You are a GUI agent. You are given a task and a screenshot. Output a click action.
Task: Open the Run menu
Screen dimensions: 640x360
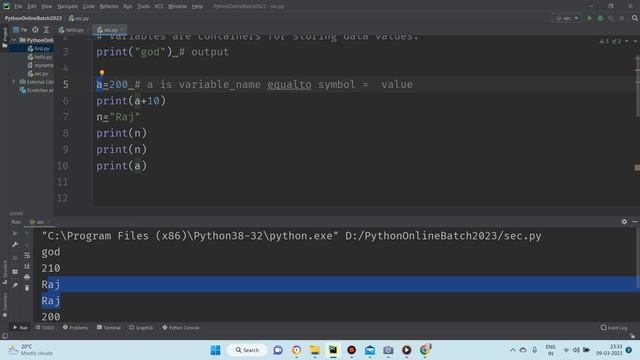coord(128,7)
